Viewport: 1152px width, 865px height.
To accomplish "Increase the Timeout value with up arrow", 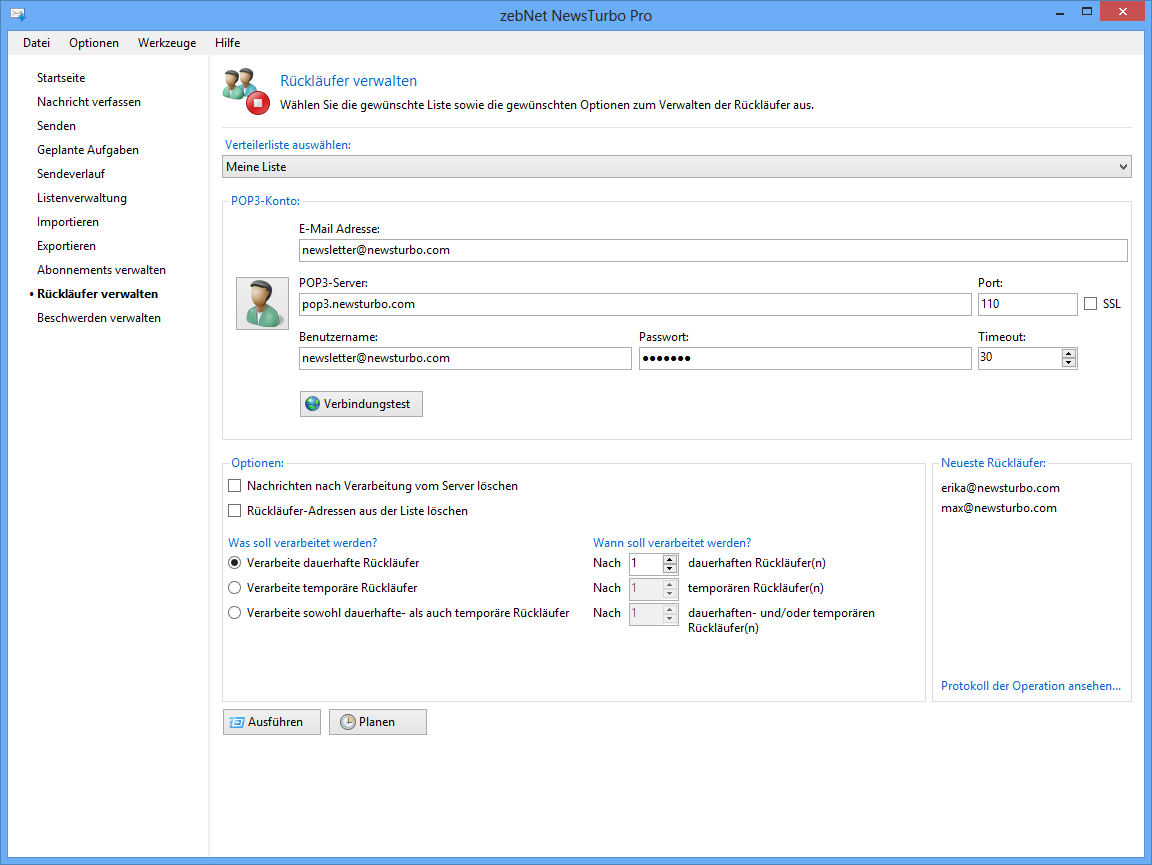I will 1069,353.
